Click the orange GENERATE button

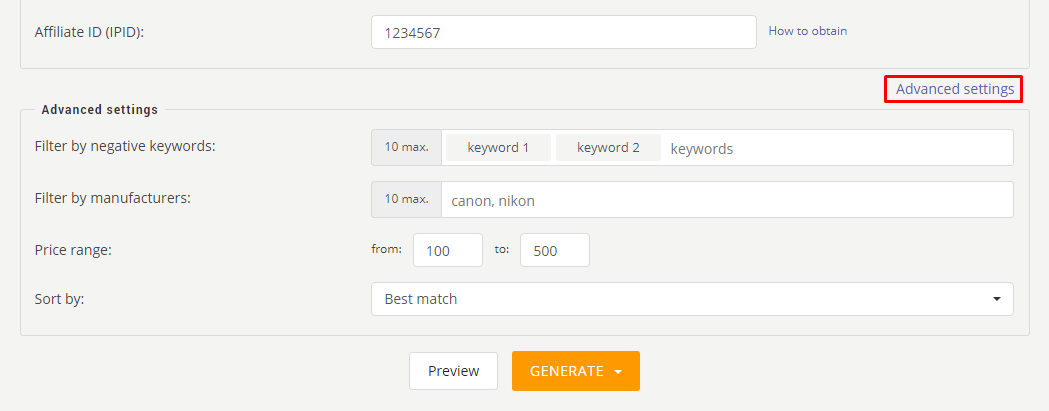point(575,371)
